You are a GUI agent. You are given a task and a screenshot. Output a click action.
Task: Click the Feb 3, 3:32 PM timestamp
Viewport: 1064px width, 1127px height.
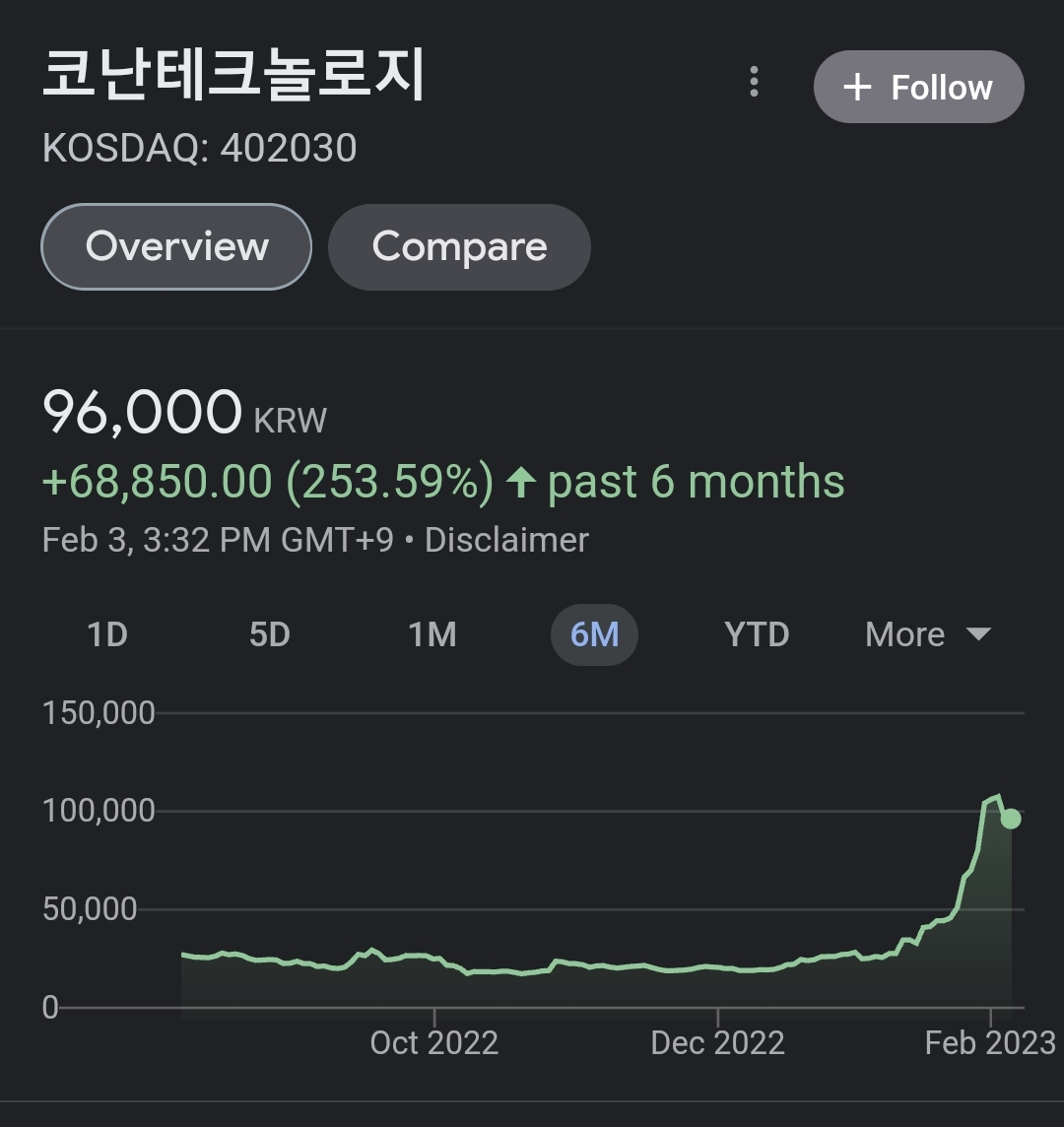(218, 540)
